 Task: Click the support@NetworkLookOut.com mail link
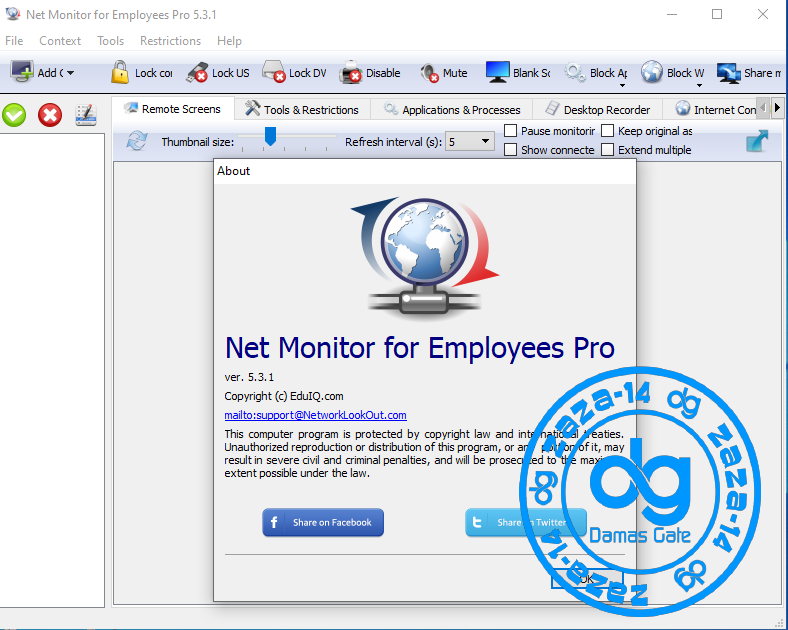point(315,415)
